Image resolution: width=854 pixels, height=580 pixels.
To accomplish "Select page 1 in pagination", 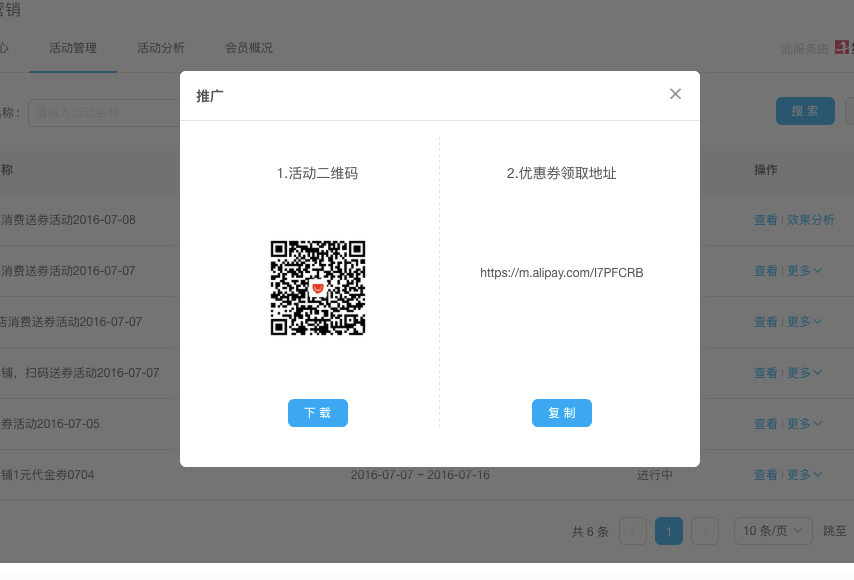I will click(669, 531).
